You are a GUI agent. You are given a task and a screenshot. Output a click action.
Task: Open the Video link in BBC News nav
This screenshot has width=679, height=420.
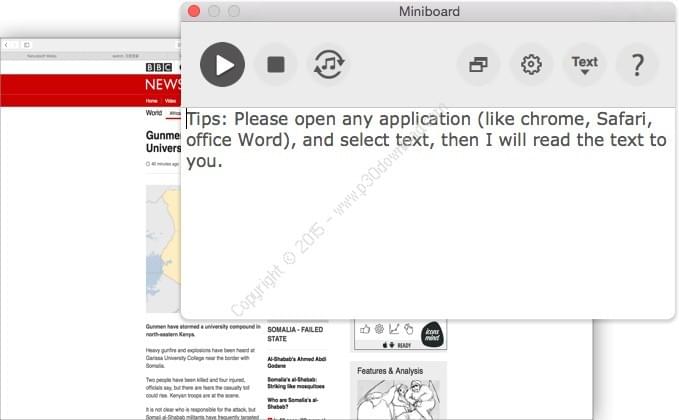(x=170, y=101)
